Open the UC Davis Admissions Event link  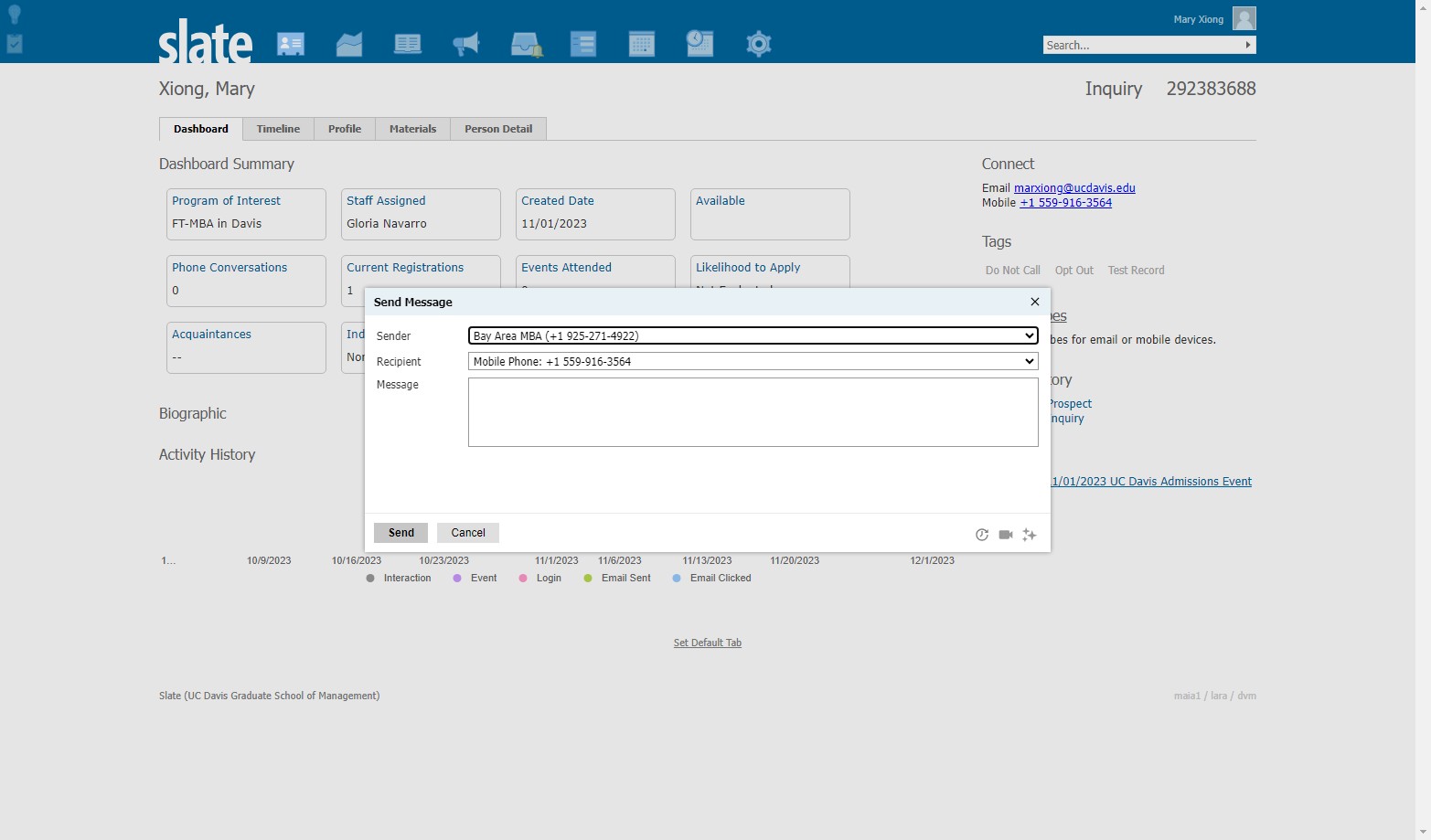coord(1151,482)
